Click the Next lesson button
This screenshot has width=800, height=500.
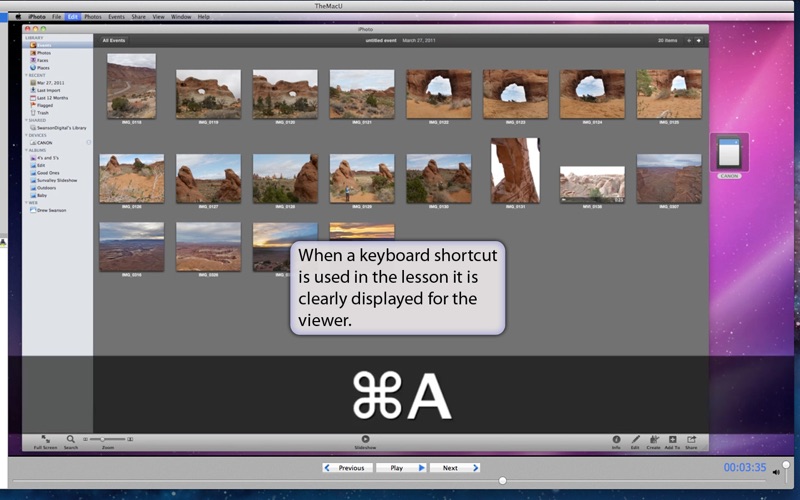[455, 468]
